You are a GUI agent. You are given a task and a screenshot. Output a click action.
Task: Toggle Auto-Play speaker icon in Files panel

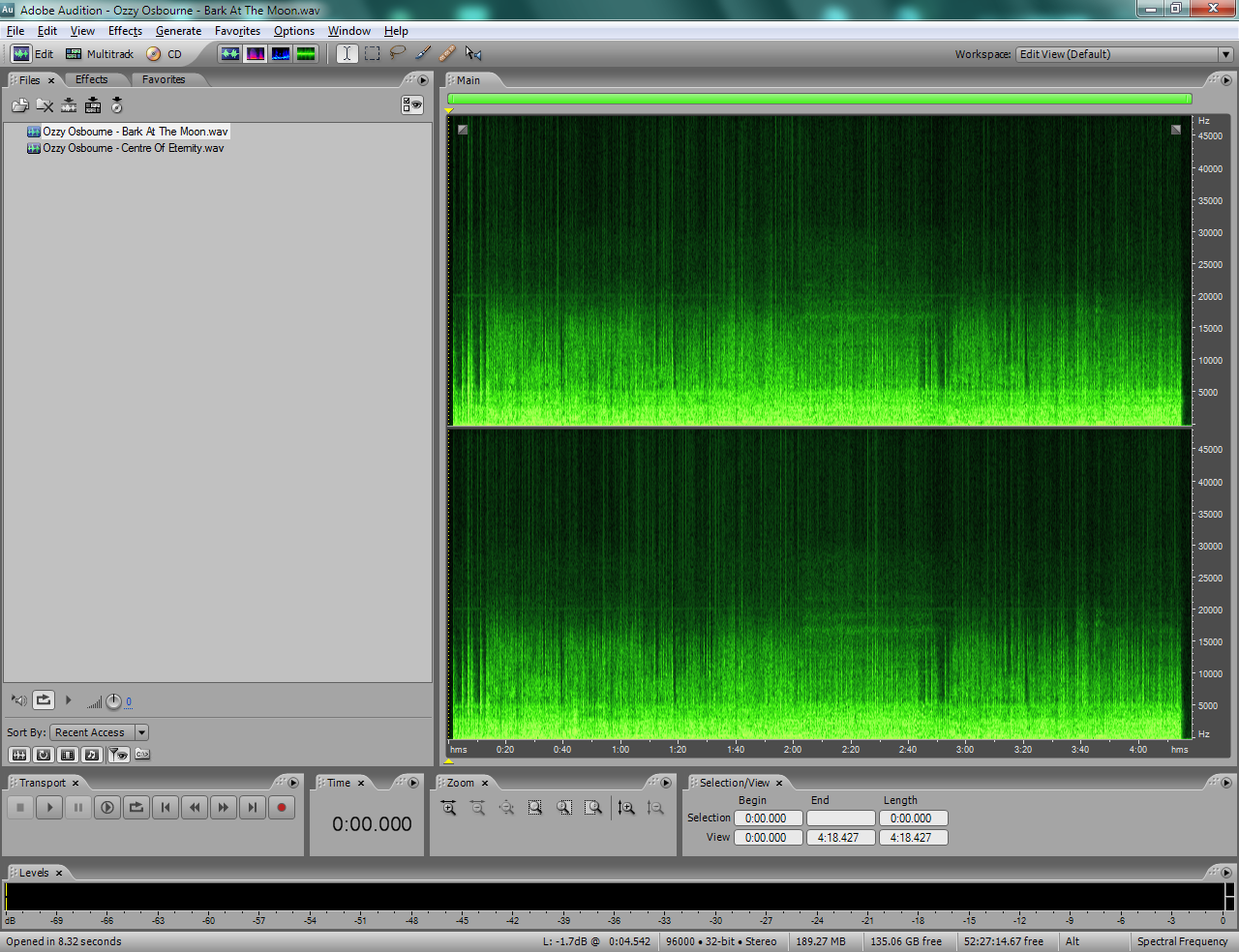(x=18, y=699)
